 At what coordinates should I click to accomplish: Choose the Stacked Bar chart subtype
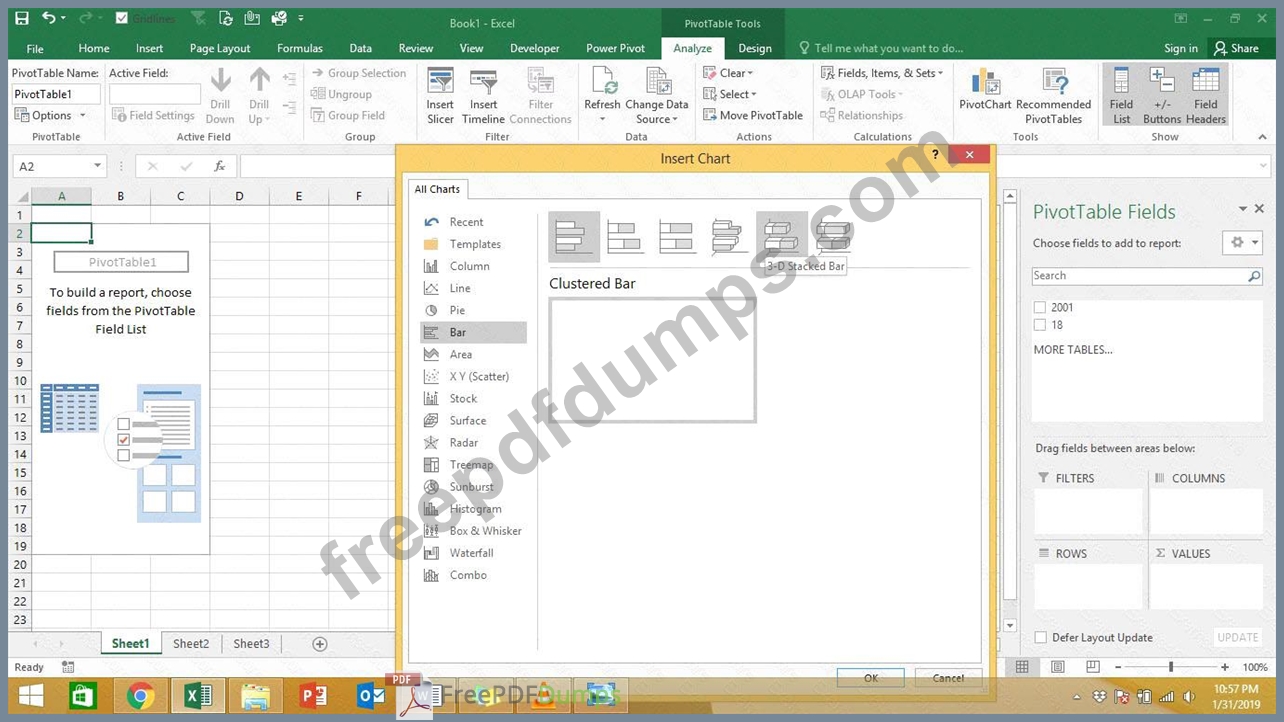click(625, 236)
